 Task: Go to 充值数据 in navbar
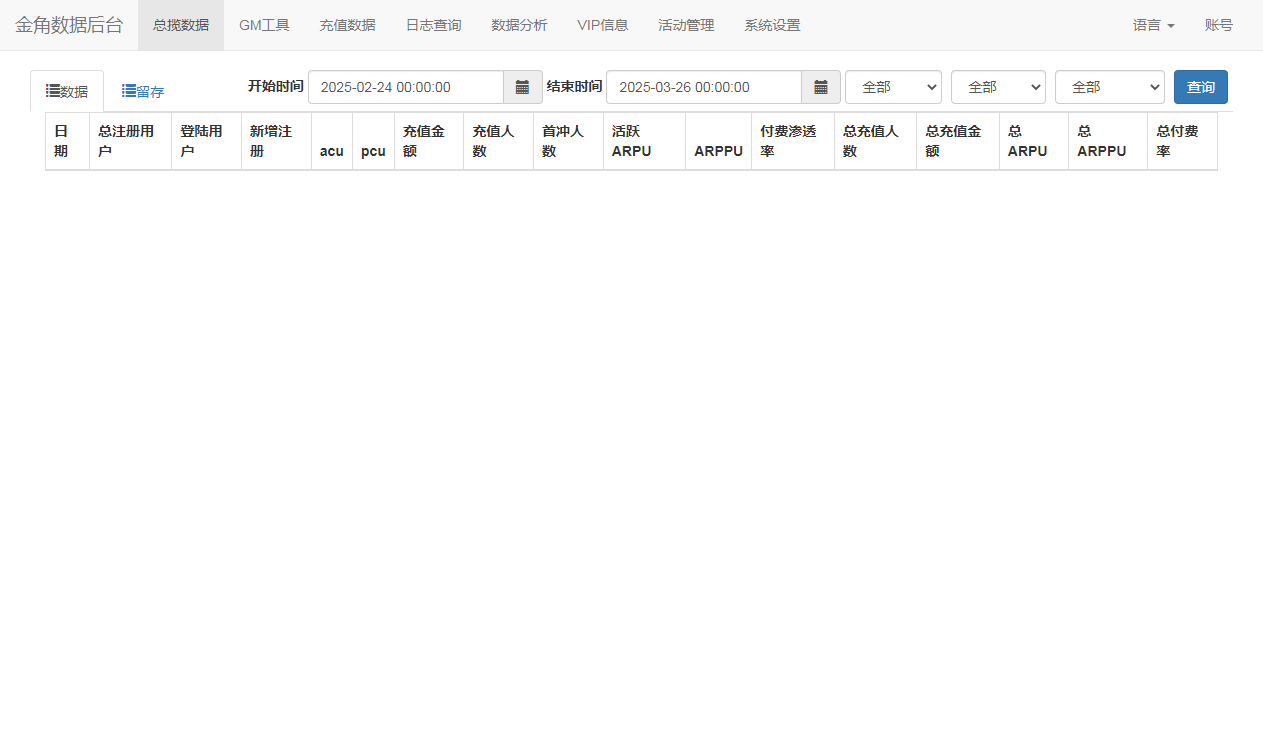348,25
